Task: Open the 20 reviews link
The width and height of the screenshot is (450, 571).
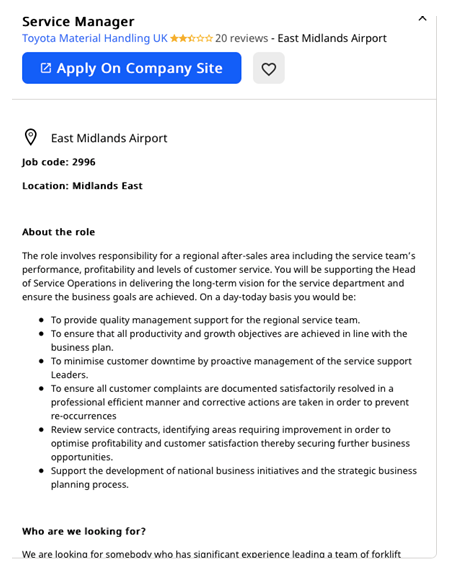Action: 241,38
